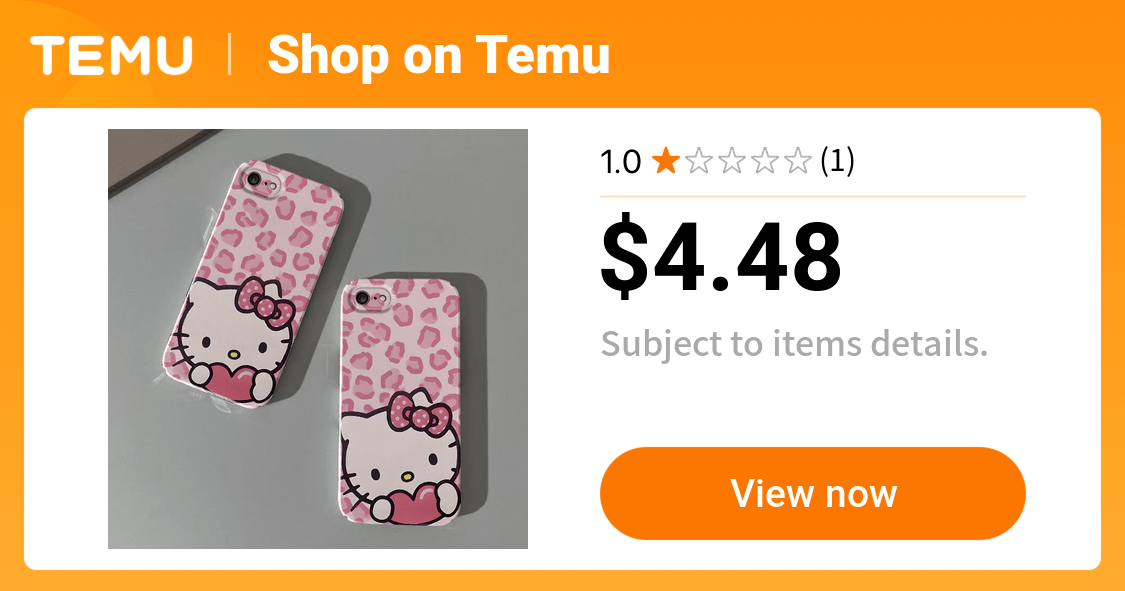This screenshot has height=591, width=1125.
Task: Open the phone case product photo
Action: click(317, 338)
